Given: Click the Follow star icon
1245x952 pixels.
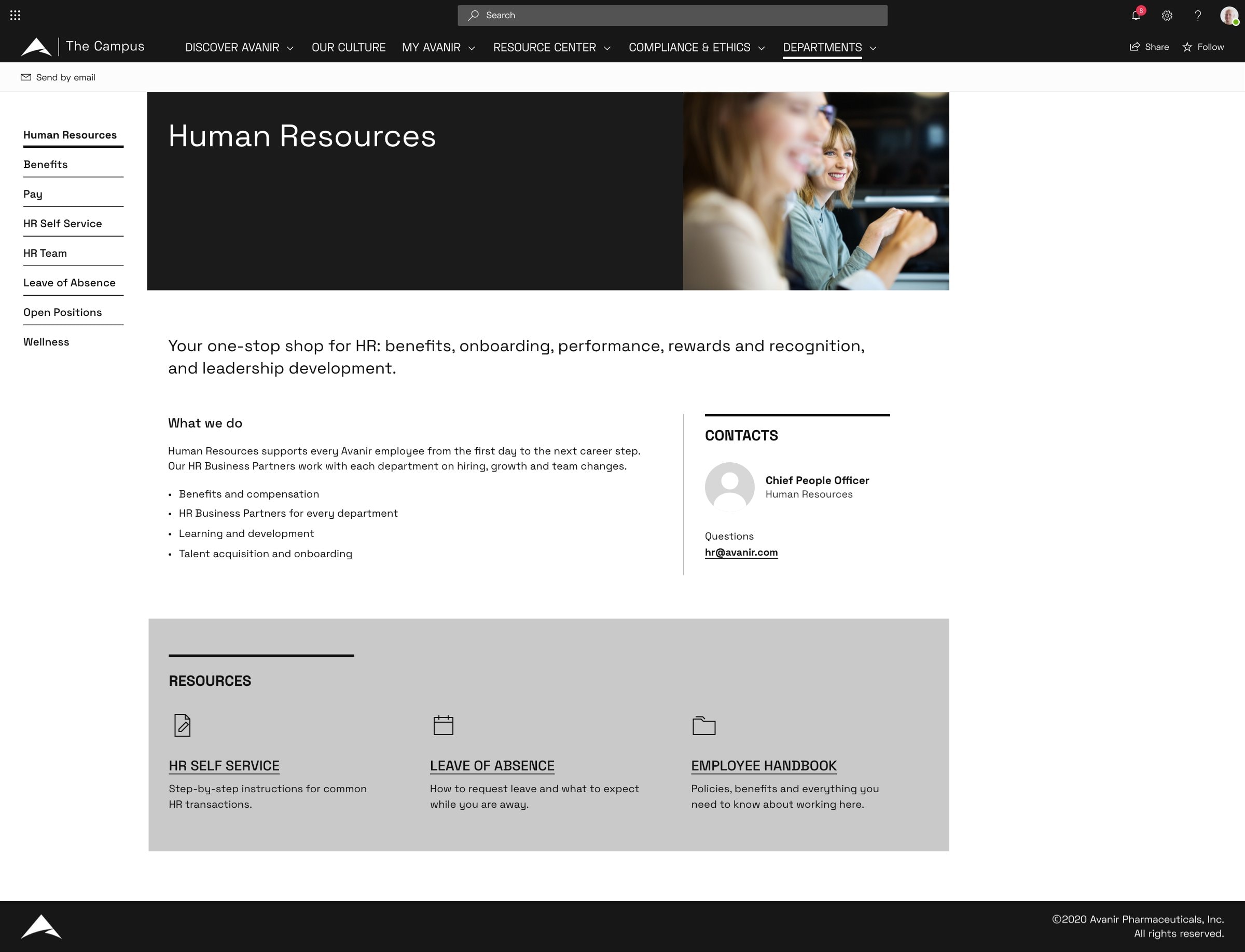Looking at the screenshot, I should (1187, 47).
